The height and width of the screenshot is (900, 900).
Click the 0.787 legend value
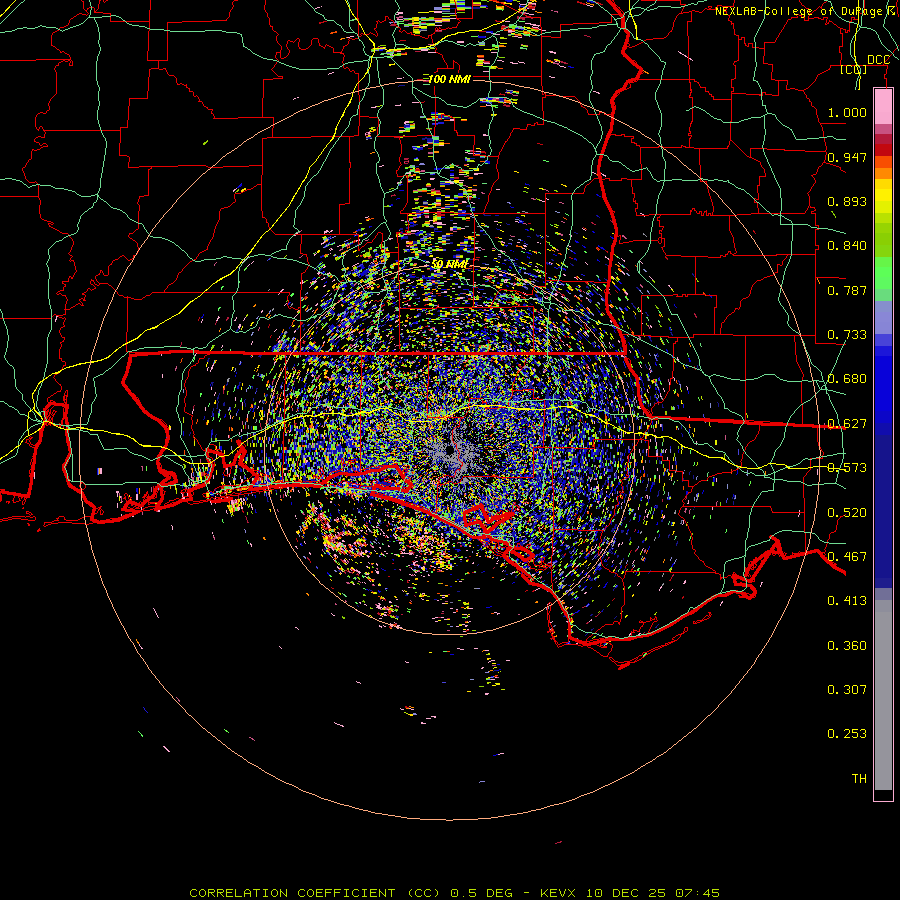pyautogui.click(x=847, y=290)
